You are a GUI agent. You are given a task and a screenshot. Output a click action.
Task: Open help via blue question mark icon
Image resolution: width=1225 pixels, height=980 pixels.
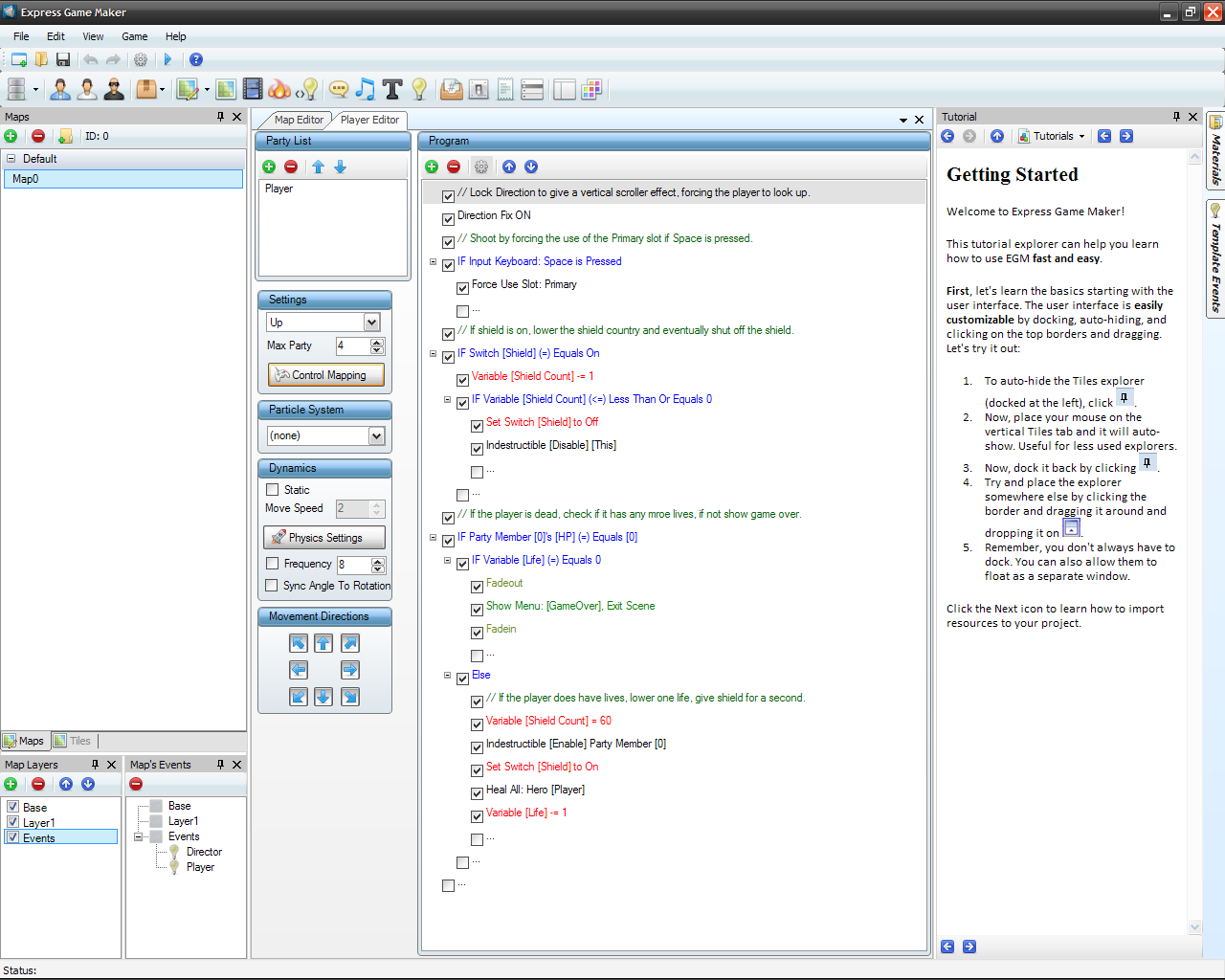tap(196, 59)
